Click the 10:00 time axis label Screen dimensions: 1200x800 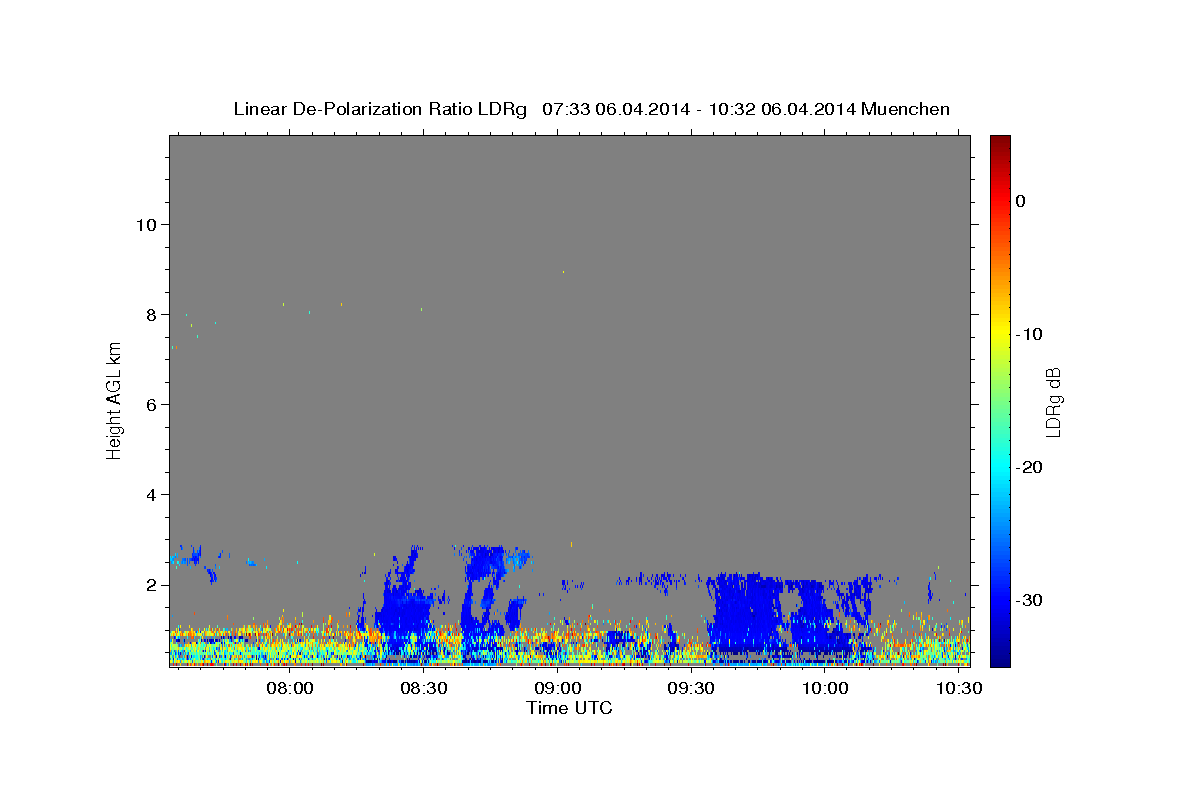pos(826,689)
